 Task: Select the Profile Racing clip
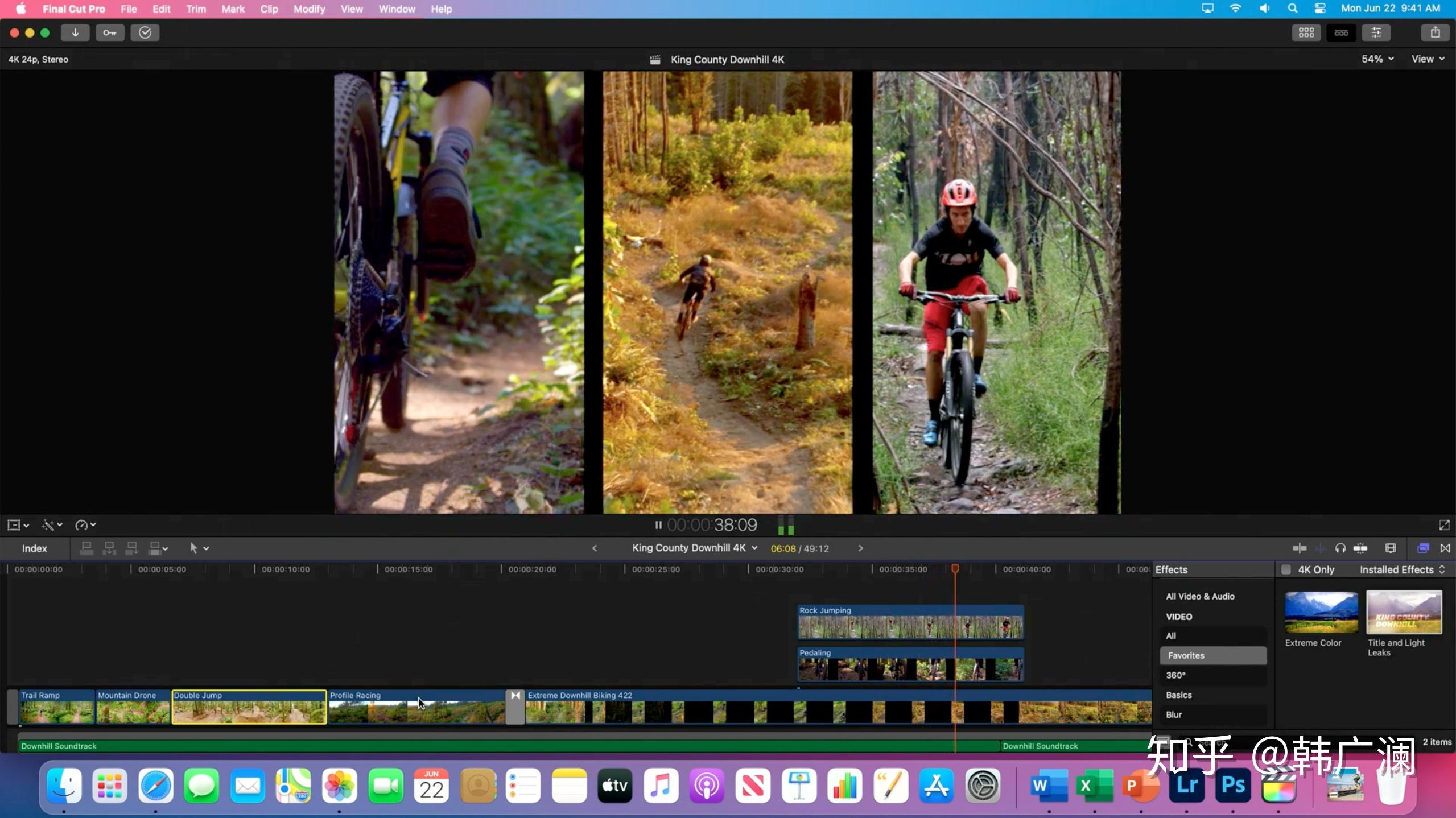pyautogui.click(x=416, y=707)
